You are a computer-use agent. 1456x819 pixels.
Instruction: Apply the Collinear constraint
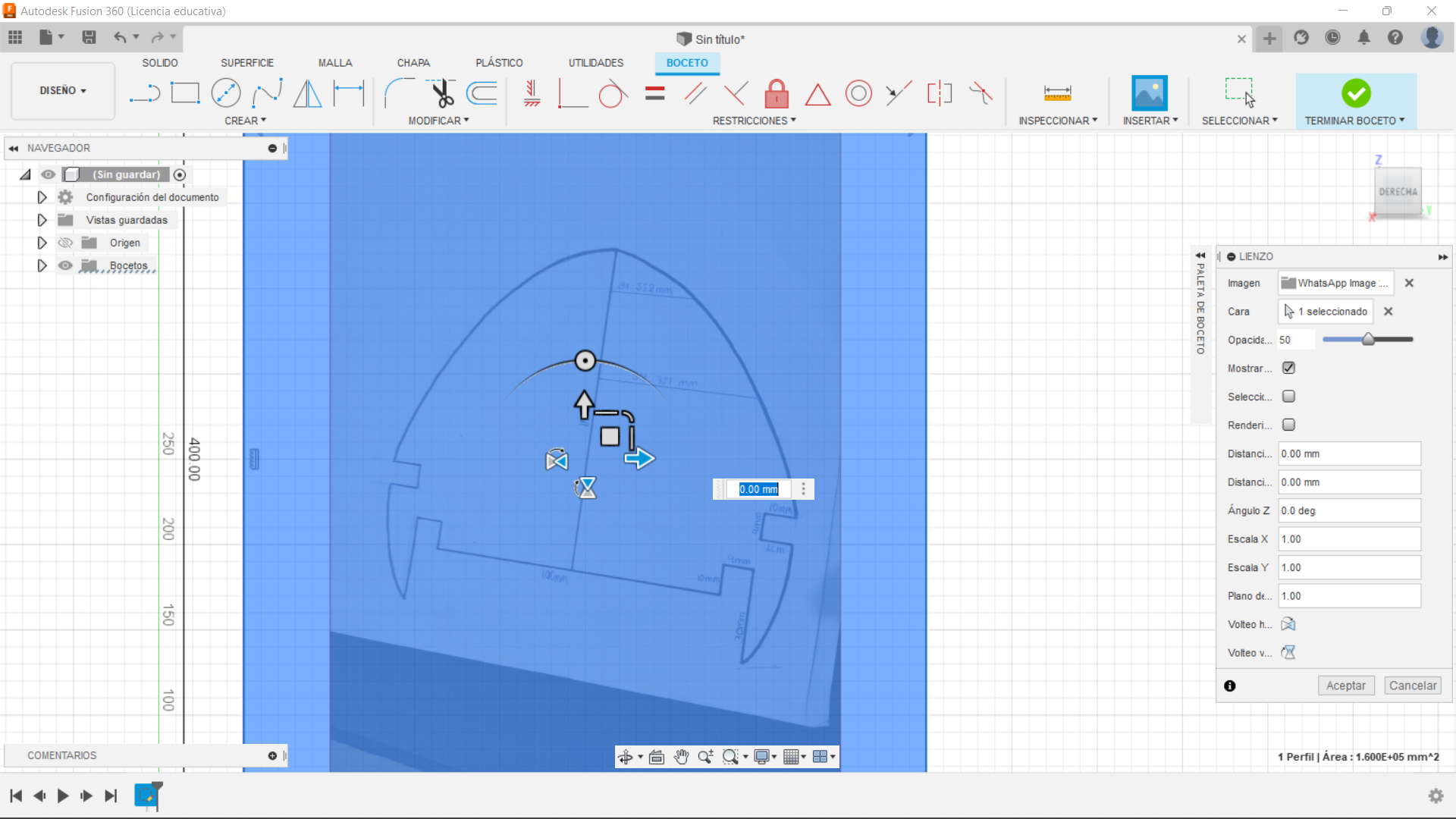click(x=899, y=94)
